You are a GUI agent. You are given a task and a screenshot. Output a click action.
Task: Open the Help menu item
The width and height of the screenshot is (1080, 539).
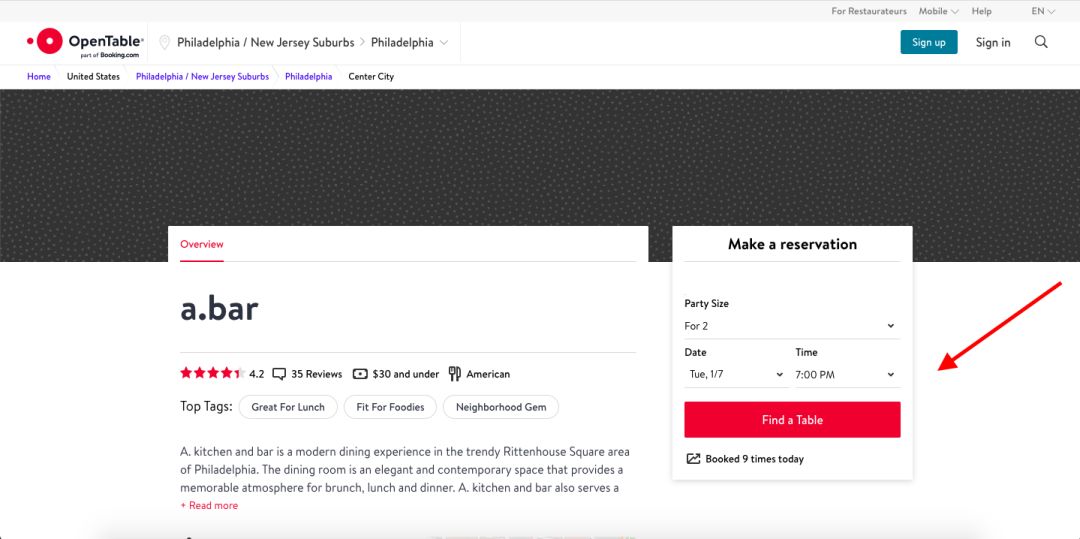(982, 11)
